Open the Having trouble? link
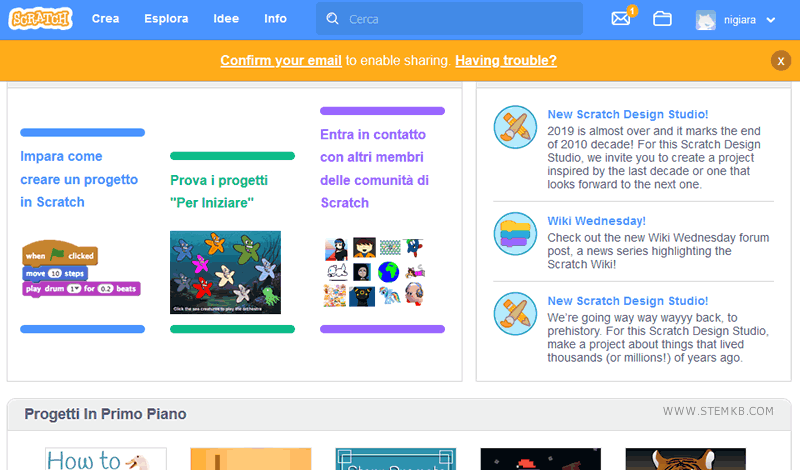Viewport: 800px width, 470px height. coord(506,60)
